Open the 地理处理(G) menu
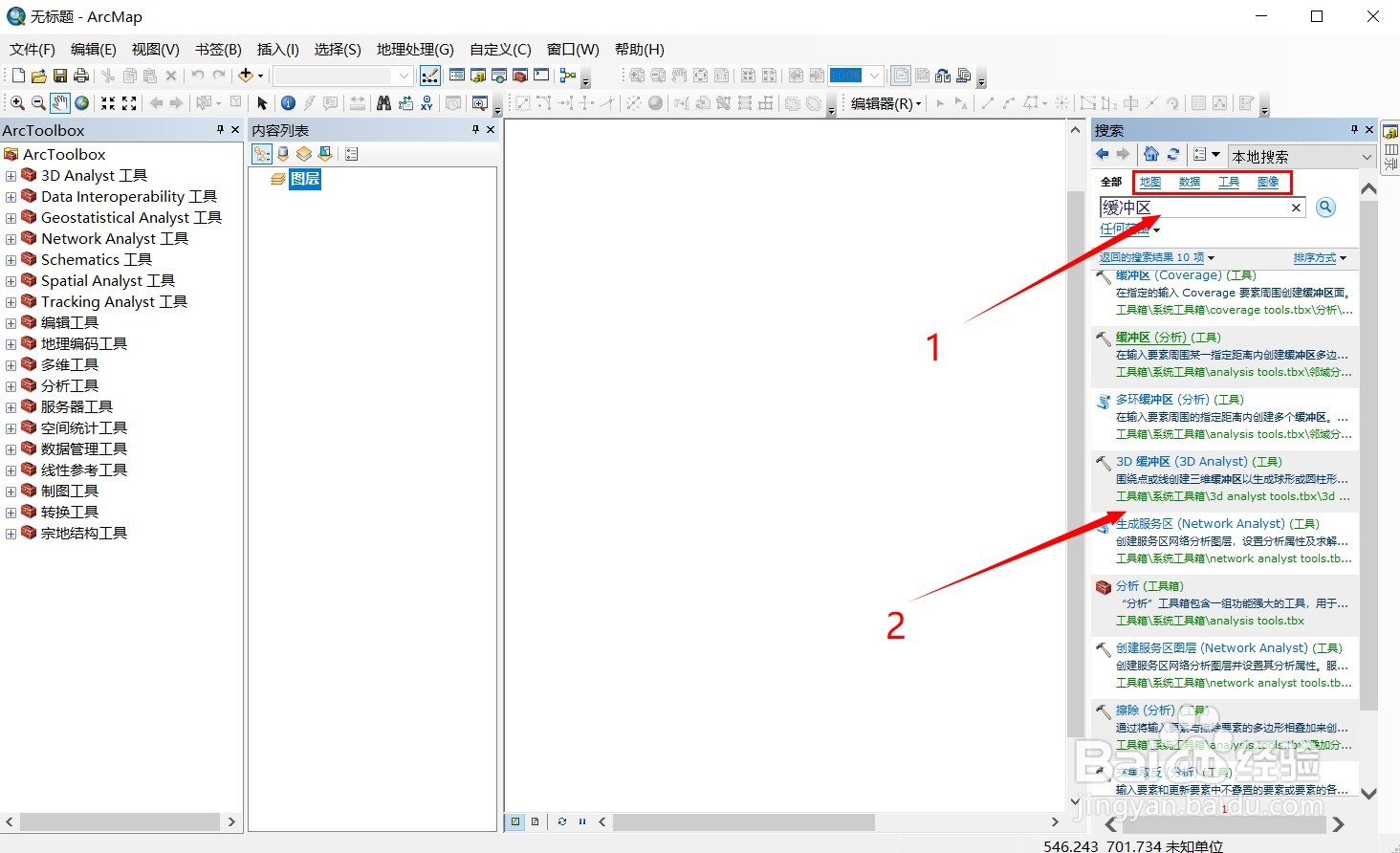The height and width of the screenshot is (853, 1400). tap(415, 50)
